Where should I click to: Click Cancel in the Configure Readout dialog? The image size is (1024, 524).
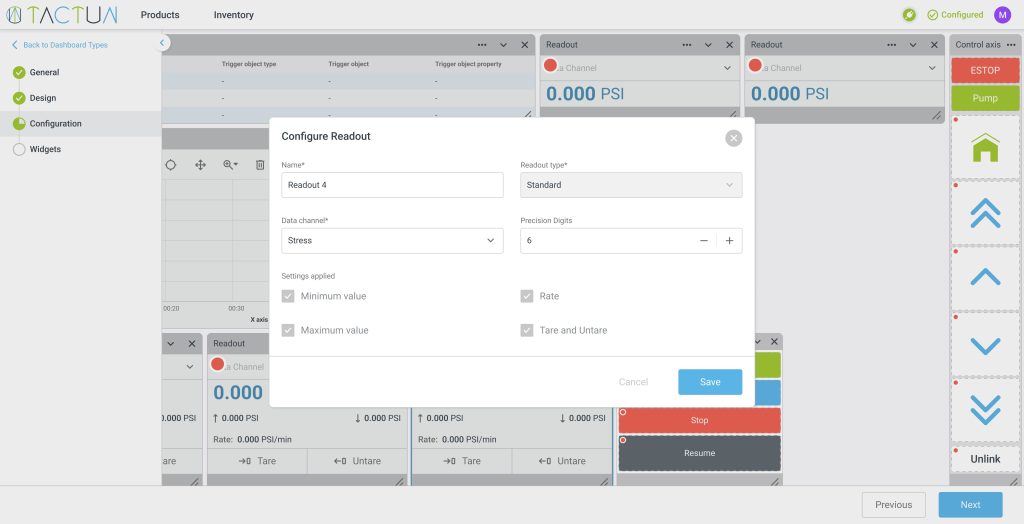633,382
